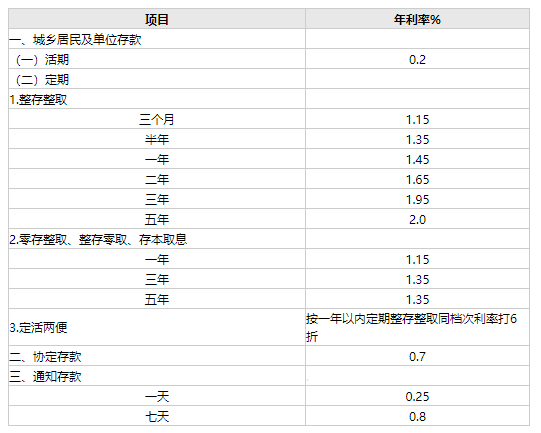Click the 2.0 rate value

pyautogui.click(x=417, y=219)
